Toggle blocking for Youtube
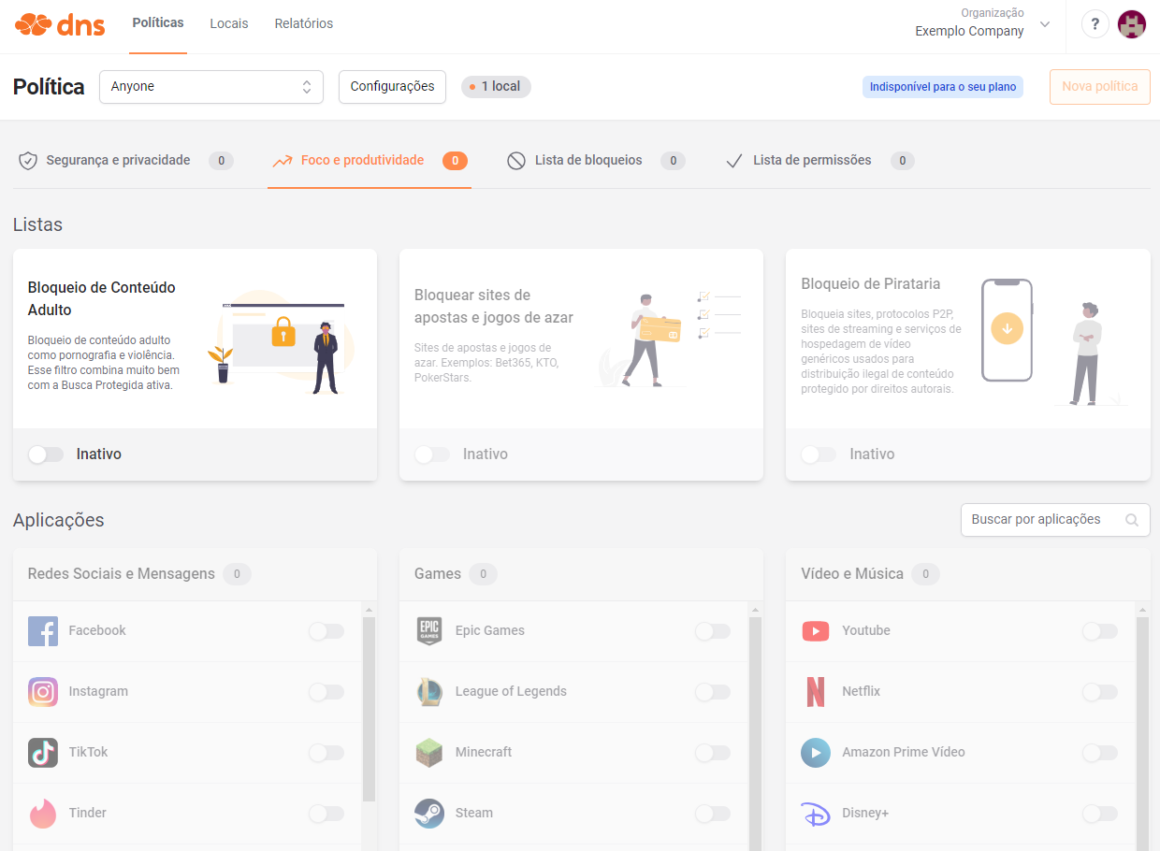Screen dimensions: 1160x851 coord(1099,631)
